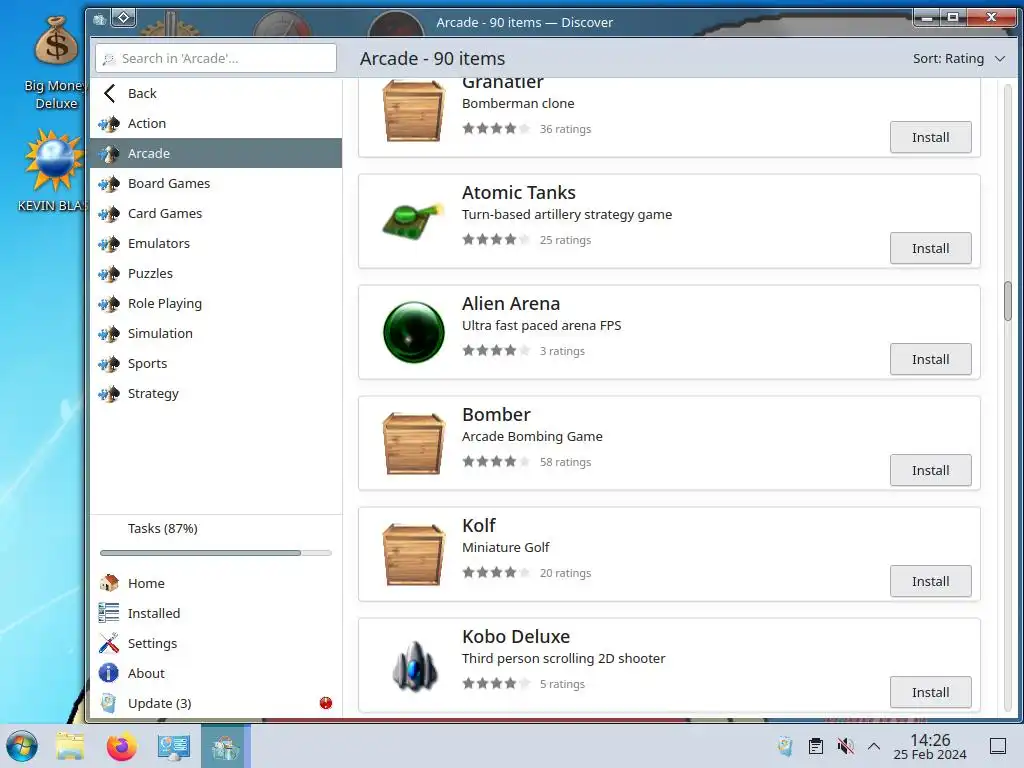Install Kolf miniature golf

(x=931, y=581)
